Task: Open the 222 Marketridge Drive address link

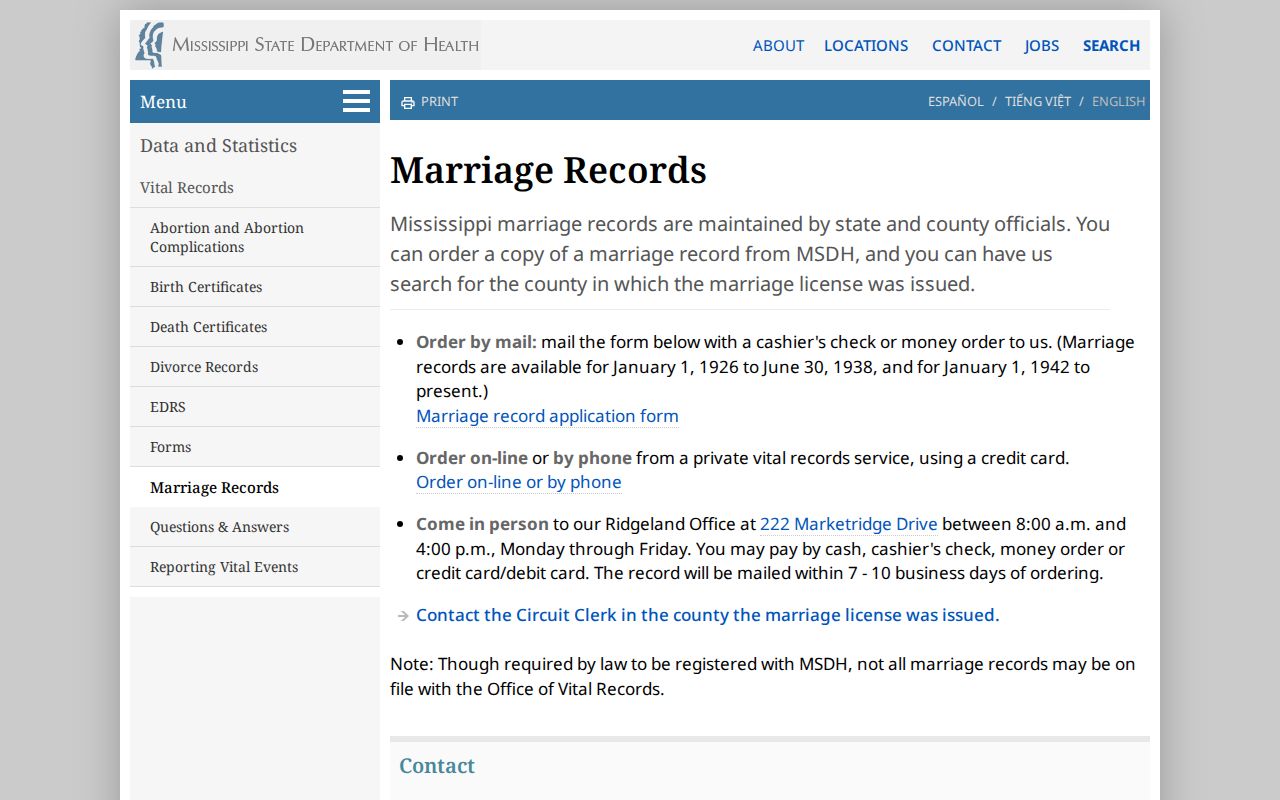Action: click(849, 524)
